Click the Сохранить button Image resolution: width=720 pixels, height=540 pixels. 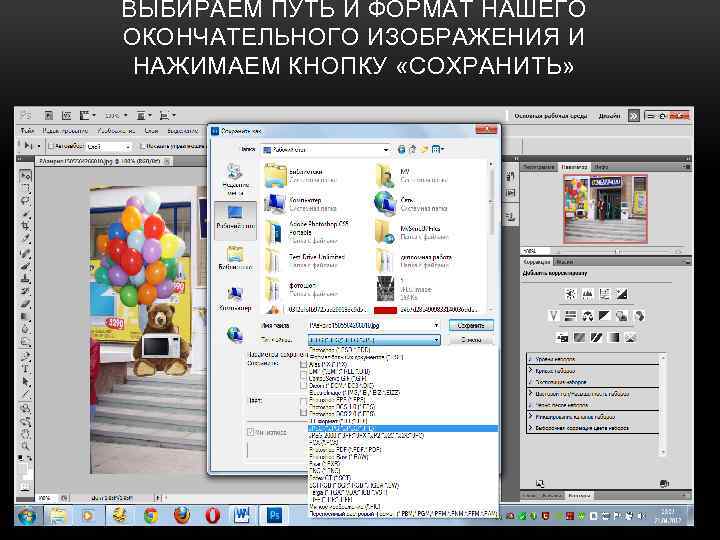(471, 325)
